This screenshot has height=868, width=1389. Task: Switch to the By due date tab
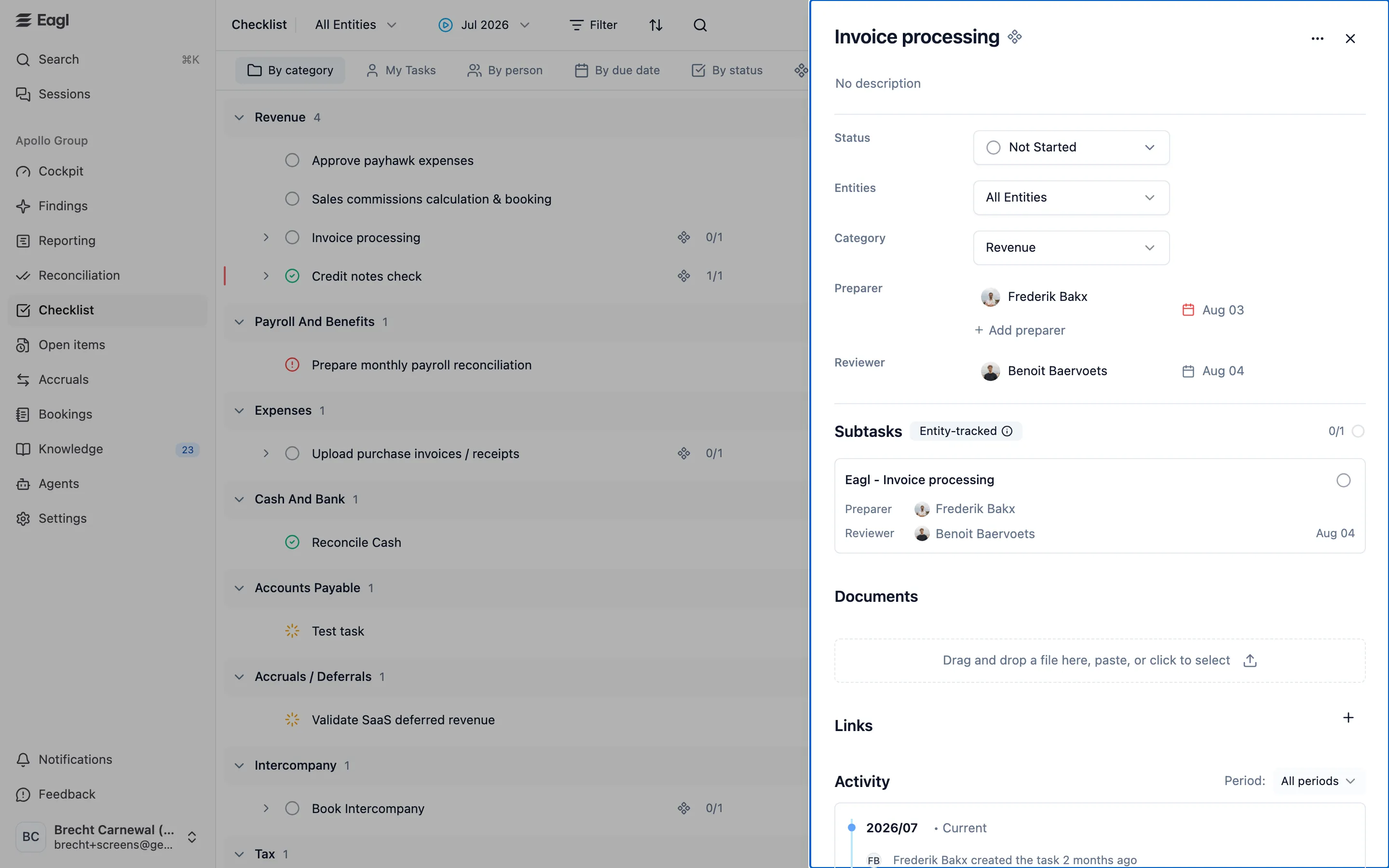coord(618,70)
